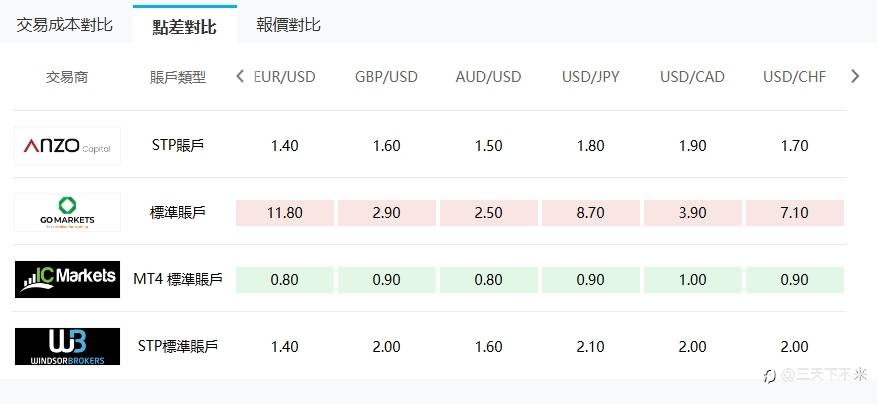This screenshot has width=877, height=404.
Task: Open the 報價對比 tab
Action: (288, 25)
